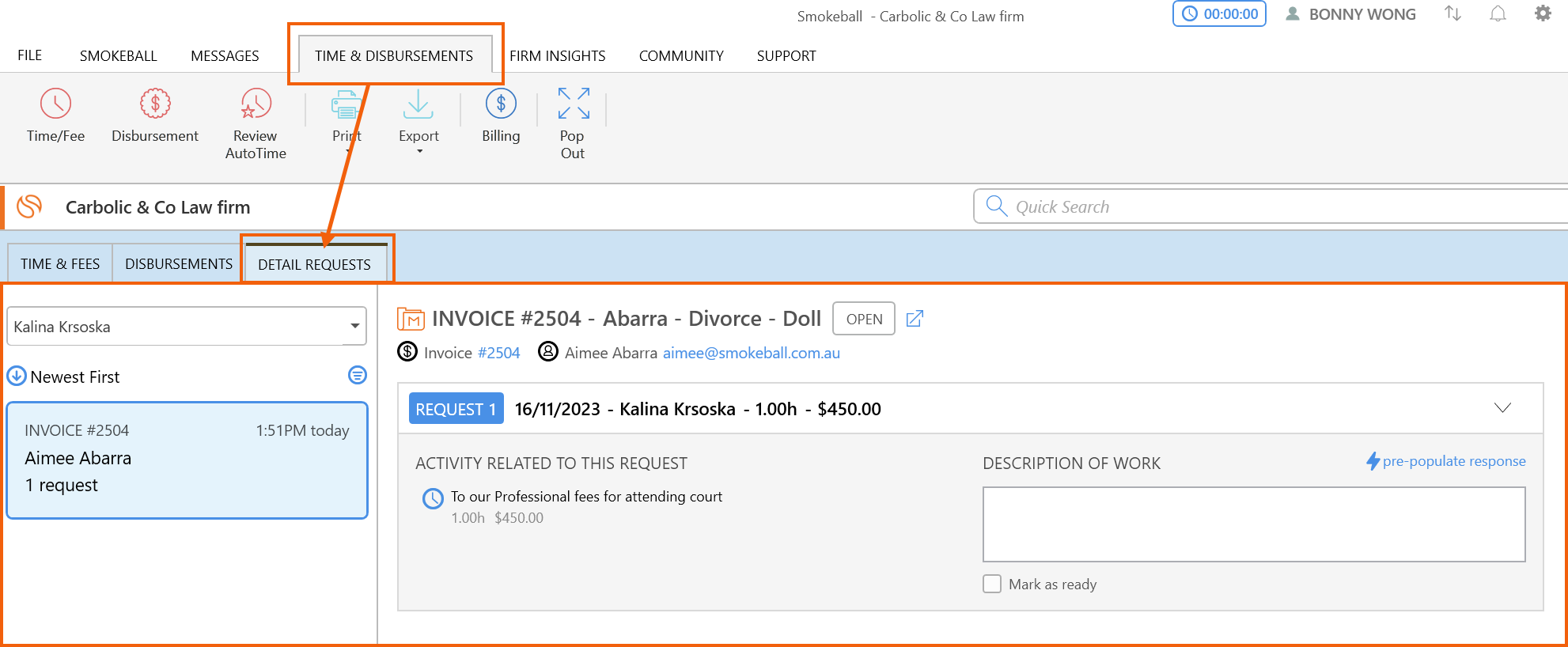Collapse the REQUEST 1 section chevron

tap(1502, 408)
